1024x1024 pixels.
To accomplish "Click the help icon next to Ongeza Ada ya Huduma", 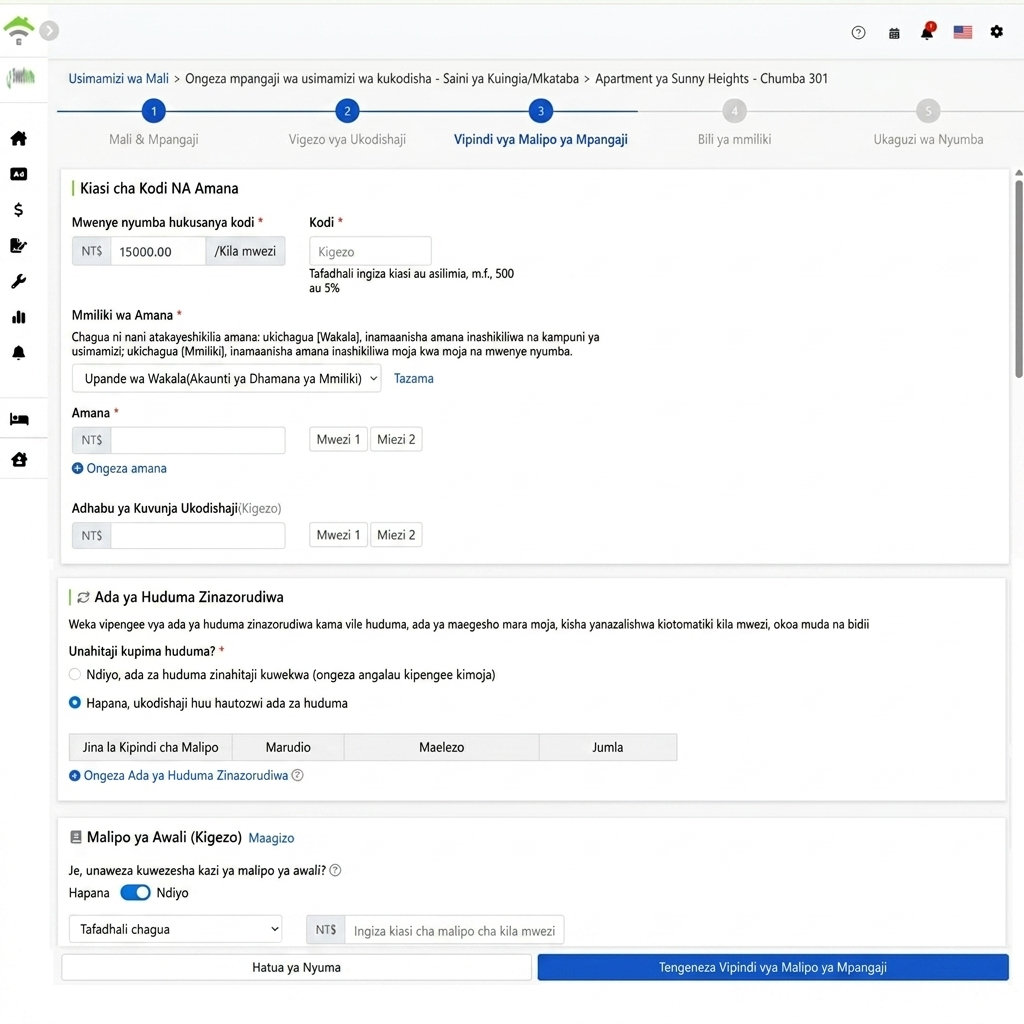I will [297, 775].
